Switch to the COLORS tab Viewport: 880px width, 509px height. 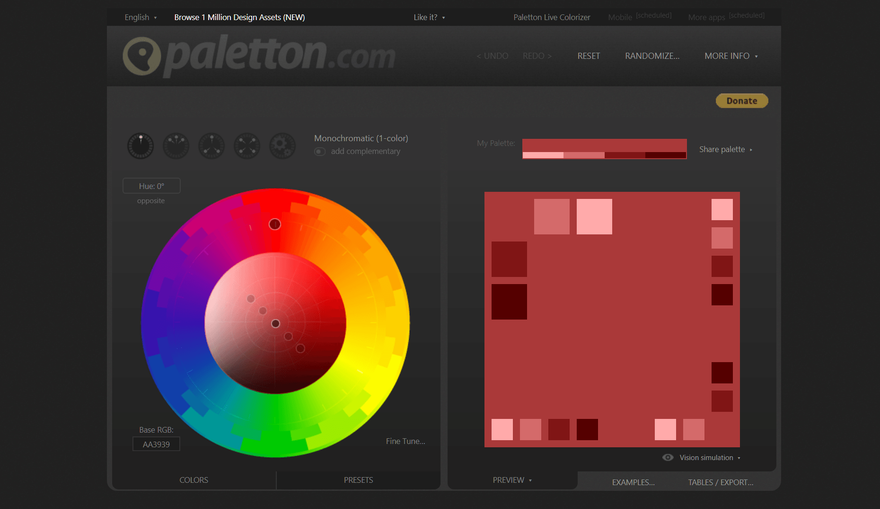point(194,480)
